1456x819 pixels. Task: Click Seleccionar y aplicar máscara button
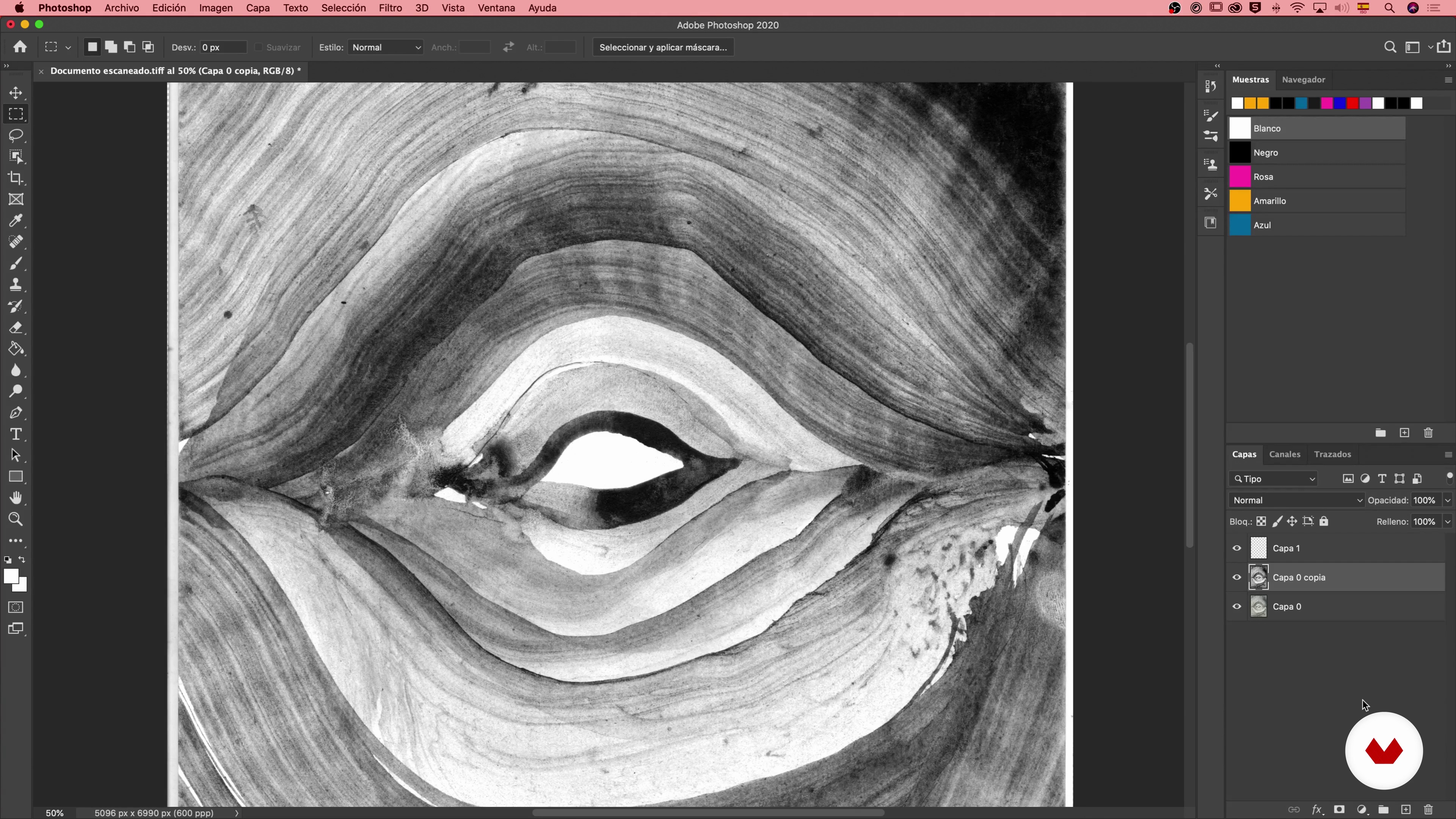click(663, 47)
